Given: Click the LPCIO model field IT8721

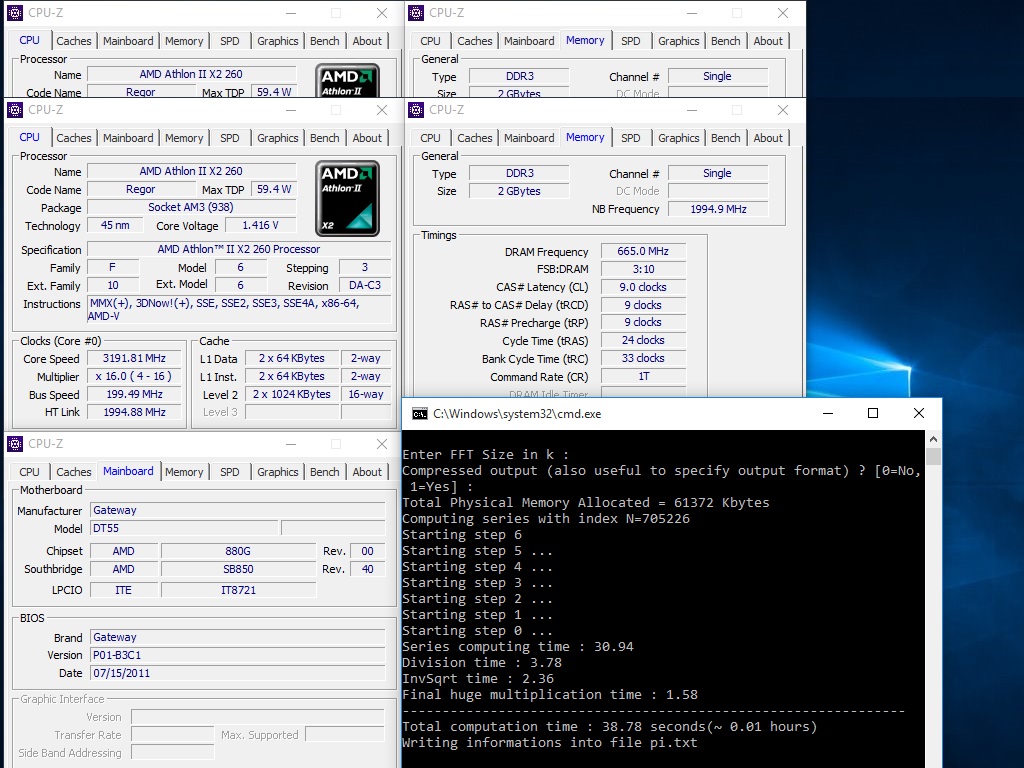Looking at the screenshot, I should click(x=238, y=590).
